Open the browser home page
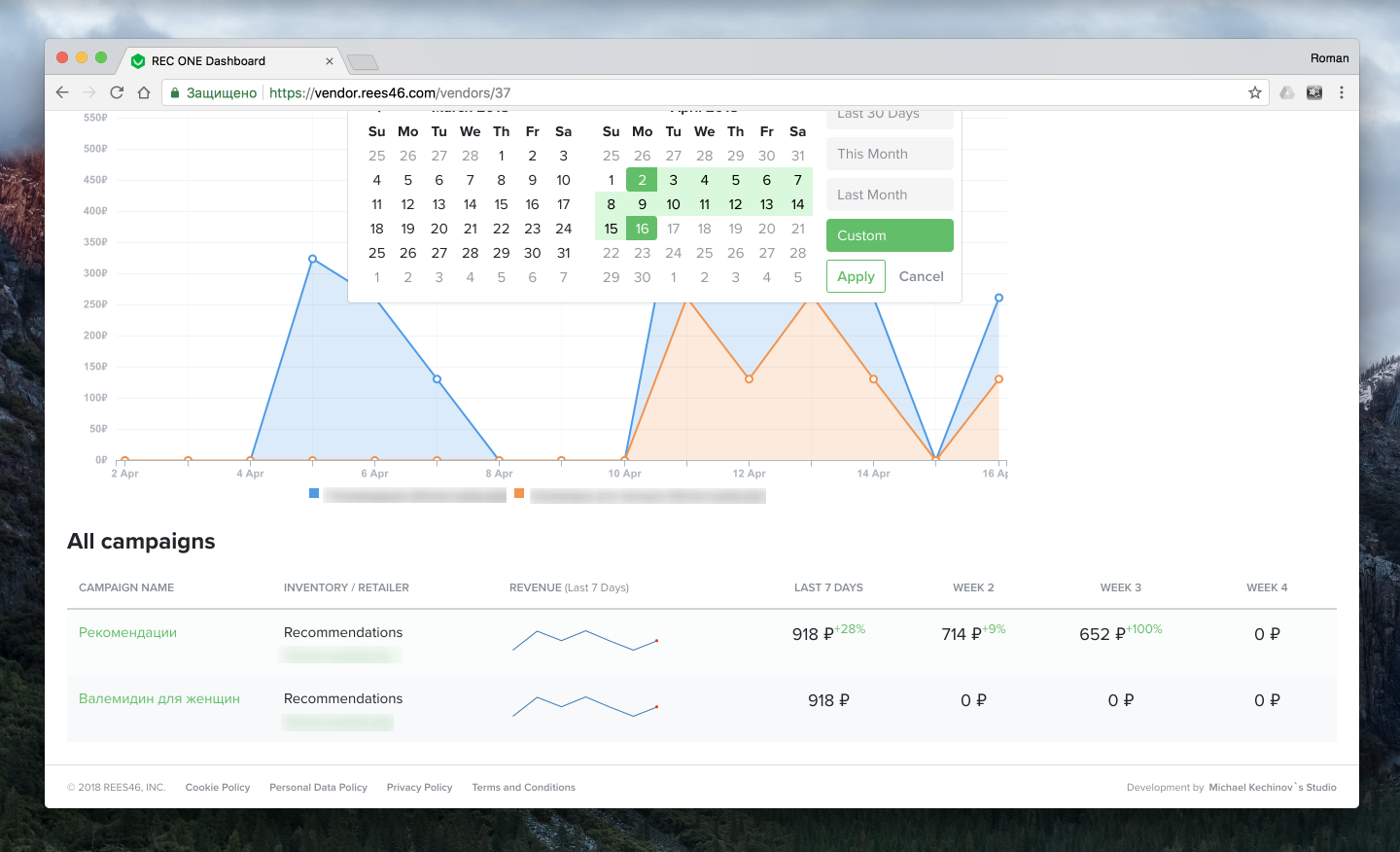 coord(144,92)
